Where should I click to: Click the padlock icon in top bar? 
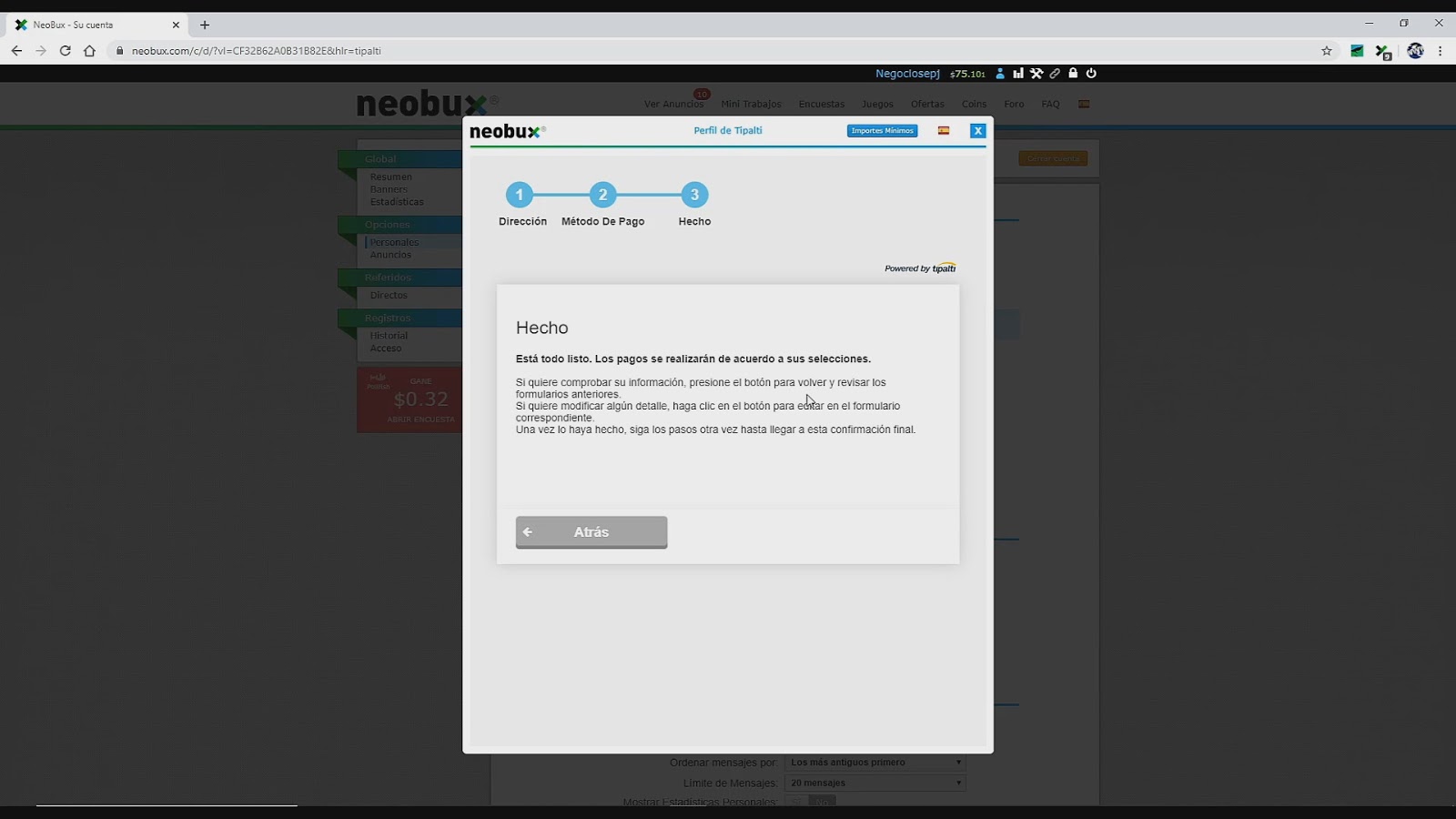[1073, 74]
